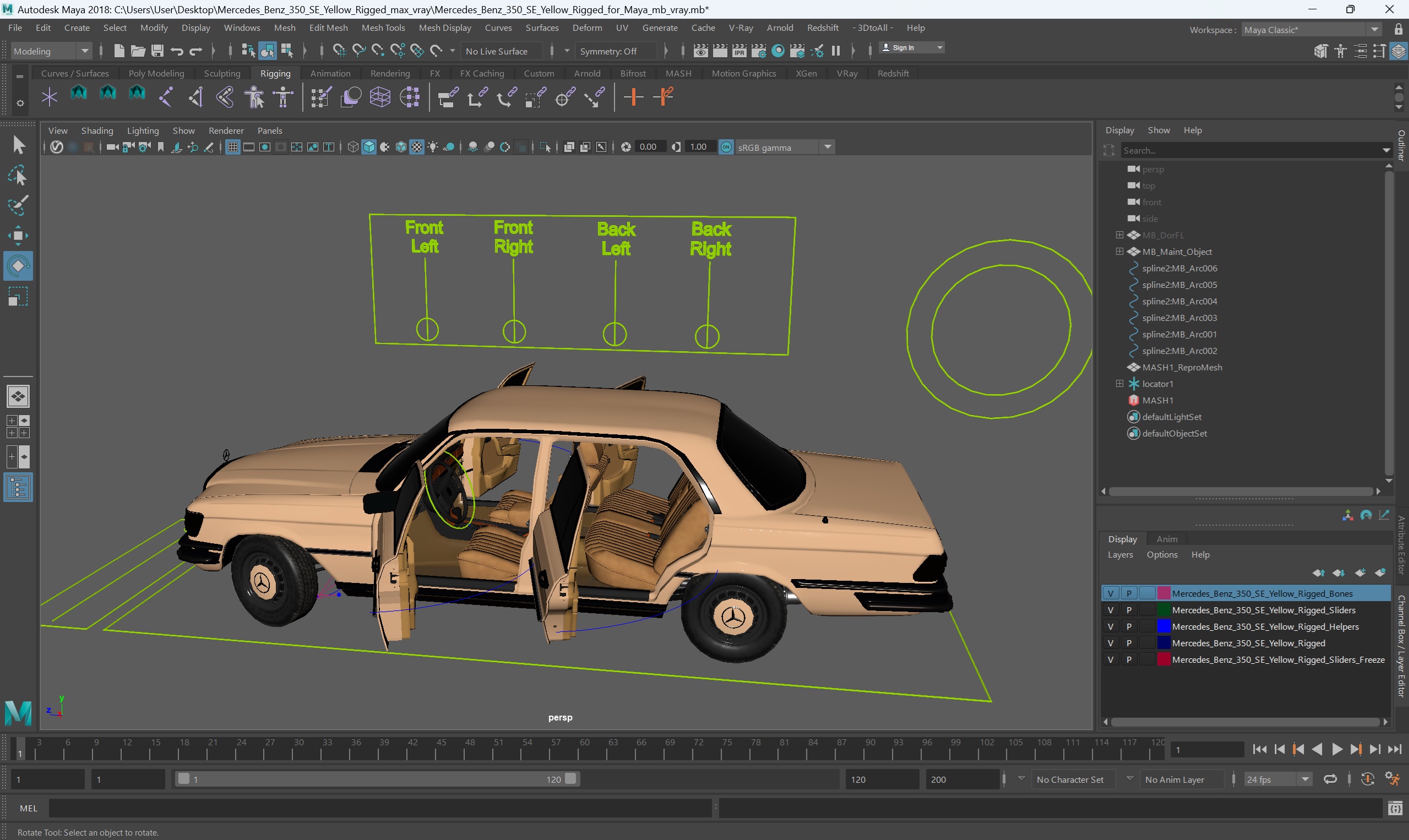Screen dimensions: 1409x840
Task: Click the No Live Surface field
Action: 502,51
